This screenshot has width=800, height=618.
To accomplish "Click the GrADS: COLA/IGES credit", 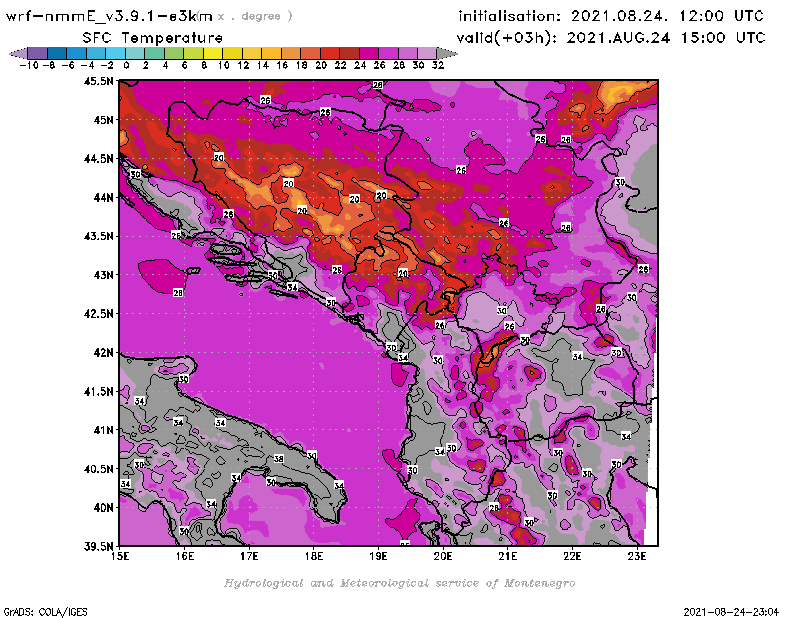I will tap(45, 611).
